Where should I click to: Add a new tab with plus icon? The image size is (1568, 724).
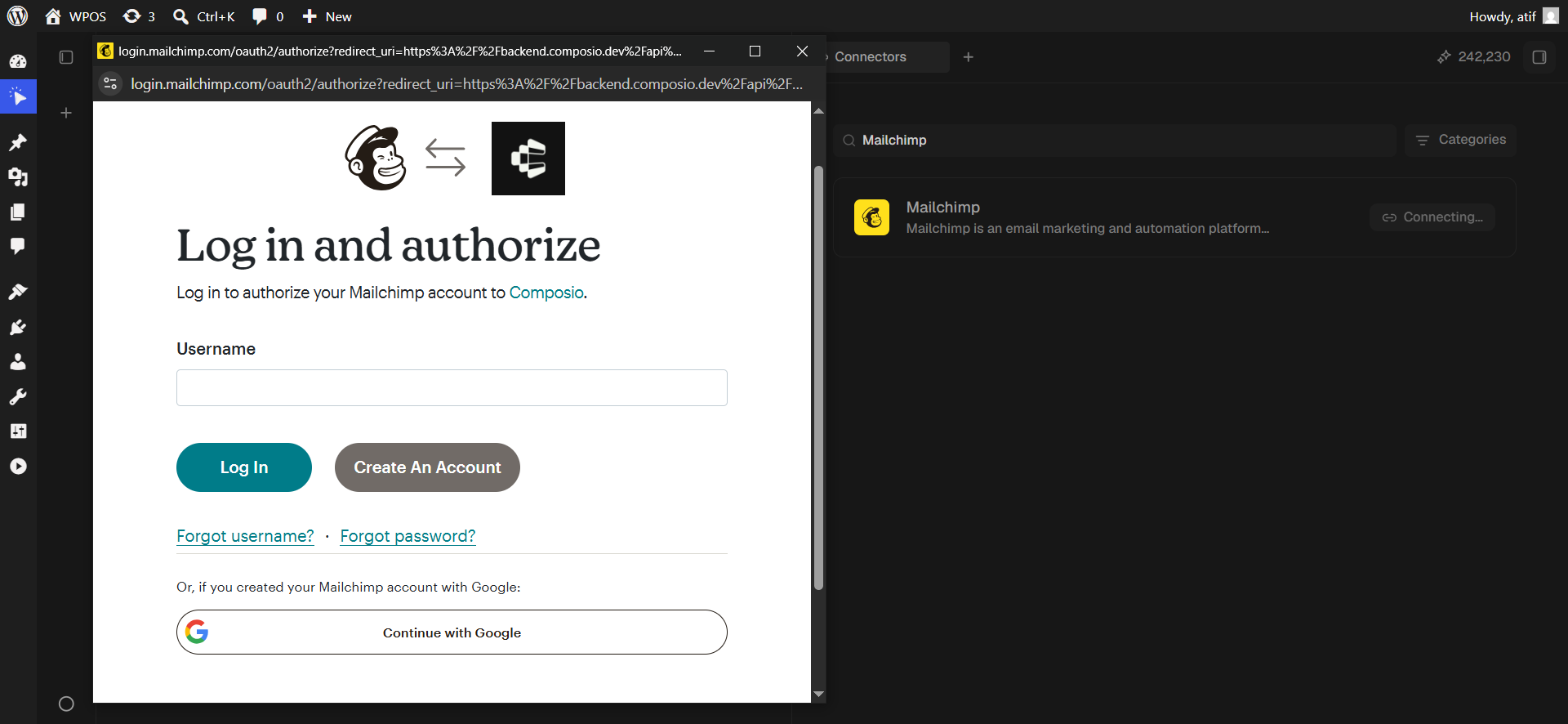pyautogui.click(x=969, y=57)
